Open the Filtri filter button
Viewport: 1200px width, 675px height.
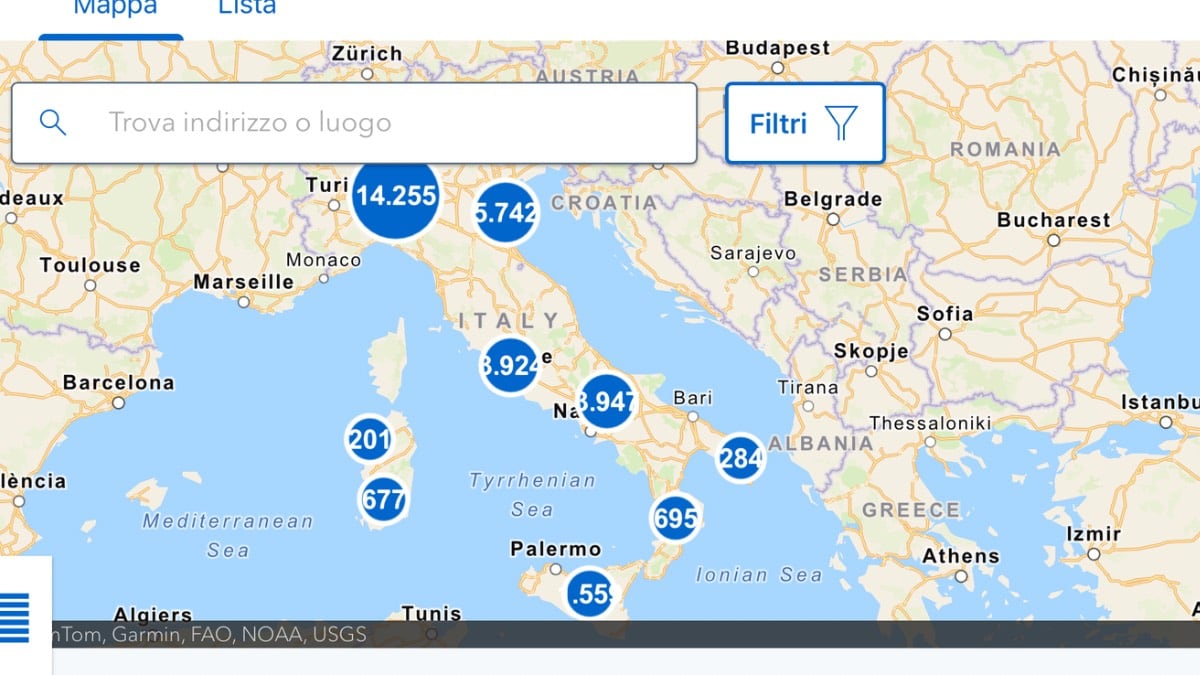(804, 123)
